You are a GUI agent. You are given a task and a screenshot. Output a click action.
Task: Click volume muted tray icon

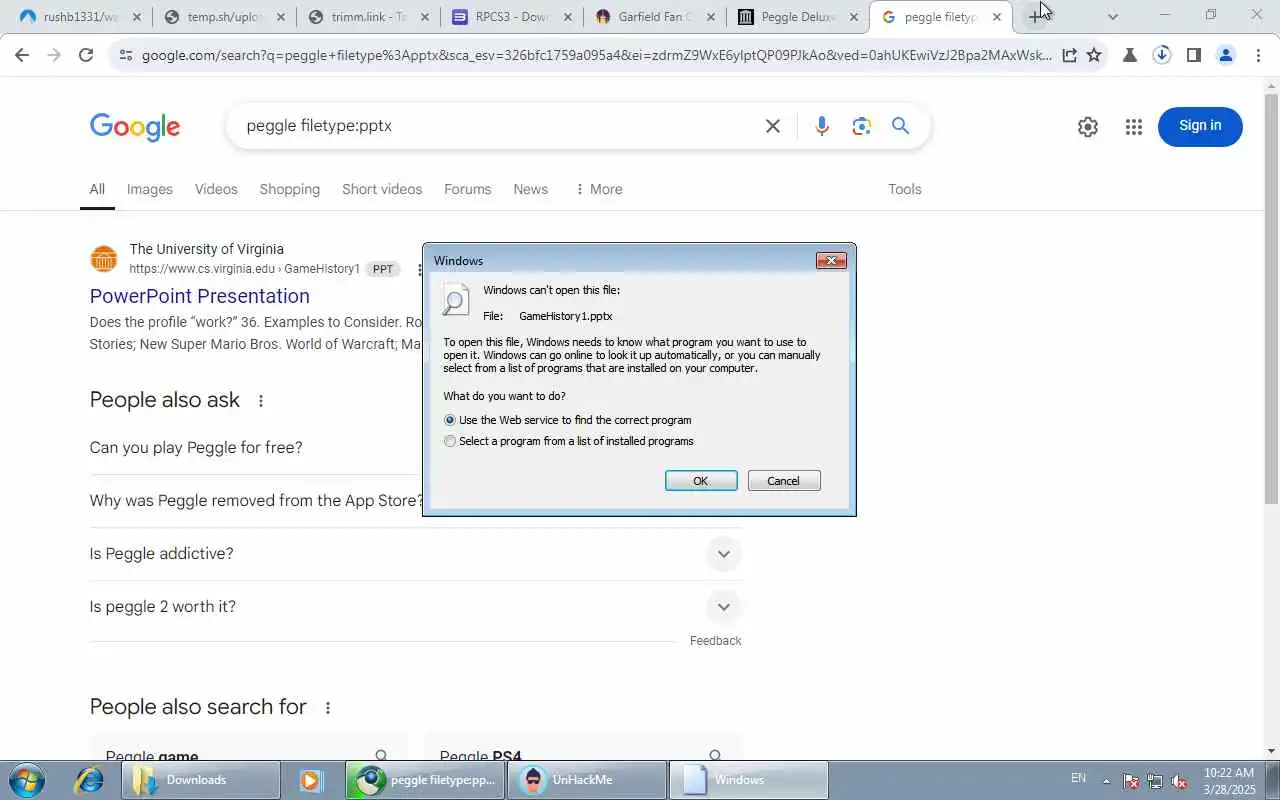pos(1179,781)
